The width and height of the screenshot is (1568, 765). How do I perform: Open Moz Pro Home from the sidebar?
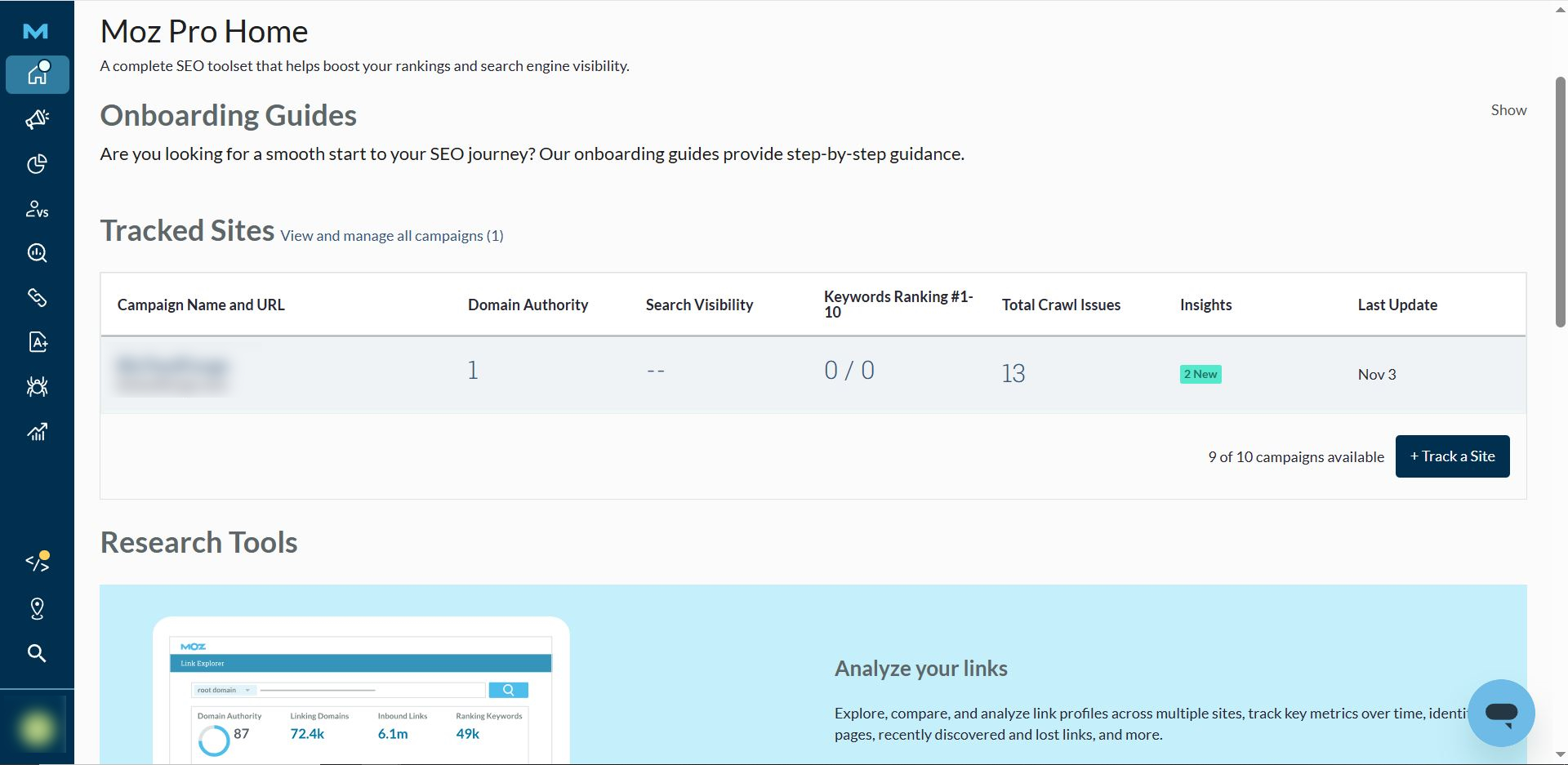point(38,74)
